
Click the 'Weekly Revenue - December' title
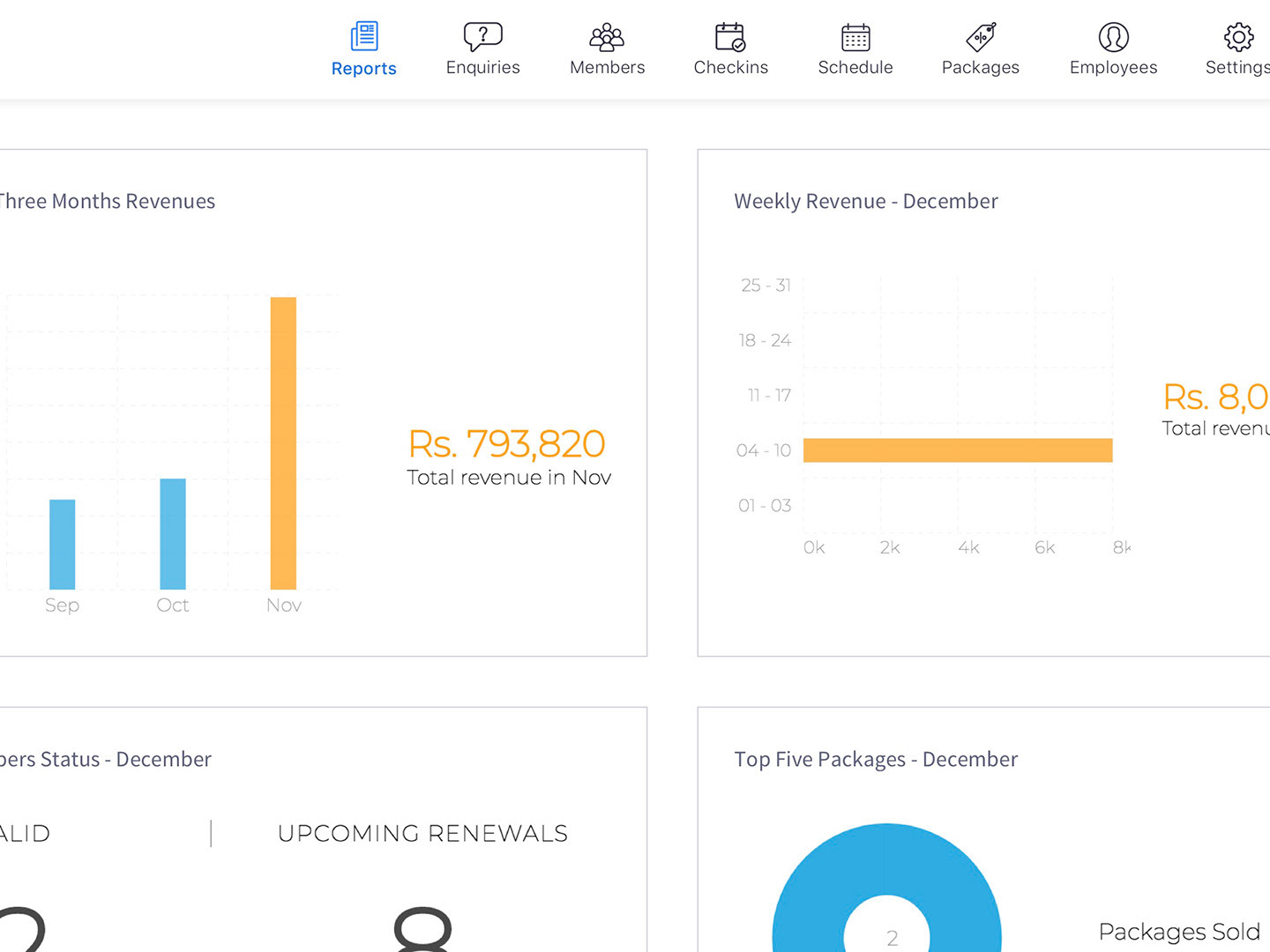click(866, 201)
